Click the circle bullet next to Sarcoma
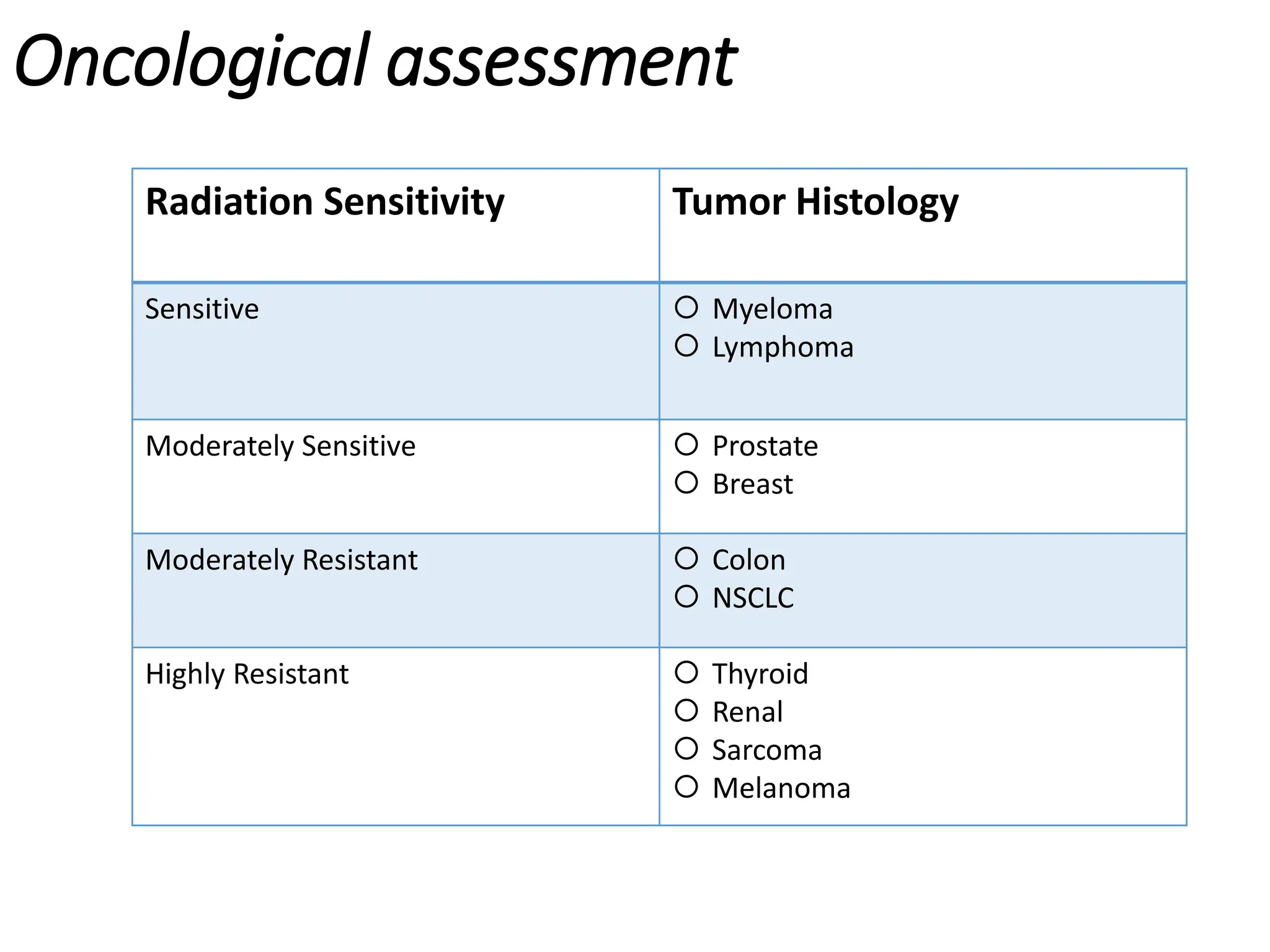This screenshot has width=1270, height=952. (686, 749)
